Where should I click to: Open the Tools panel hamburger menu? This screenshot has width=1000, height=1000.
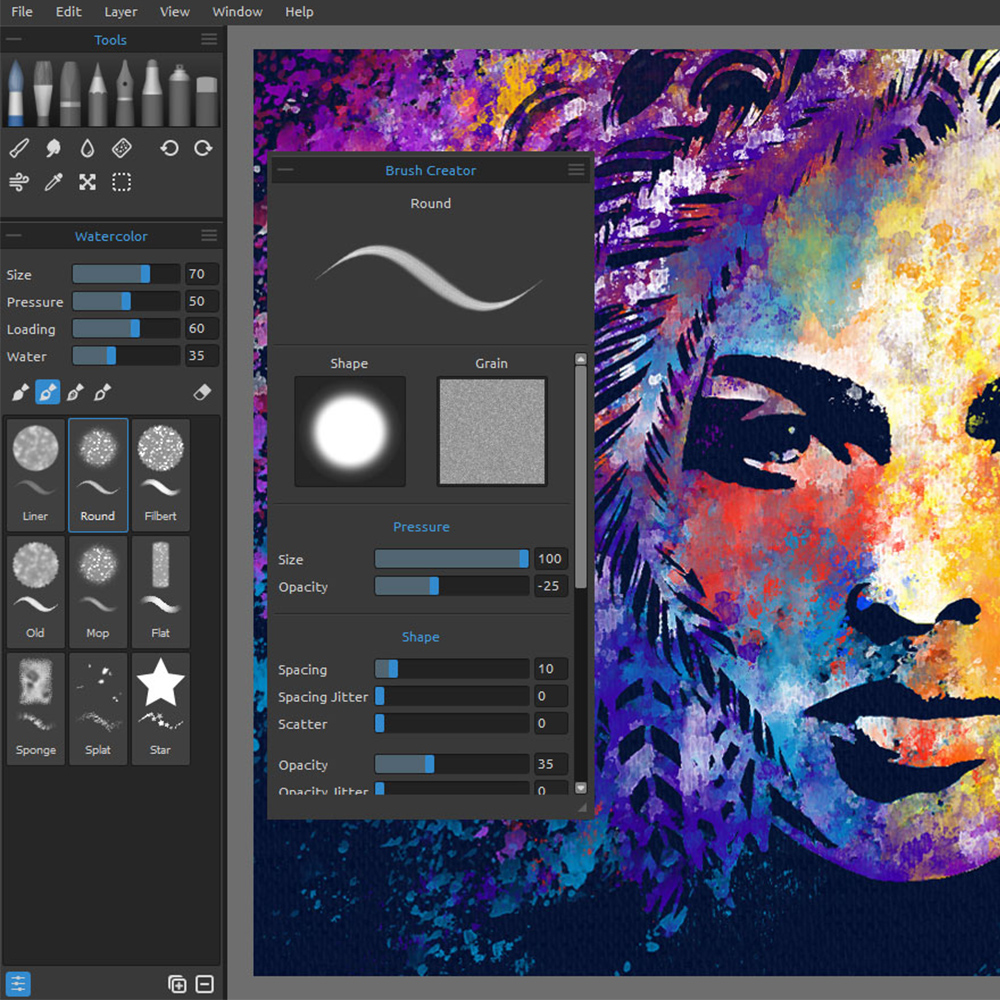(209, 40)
